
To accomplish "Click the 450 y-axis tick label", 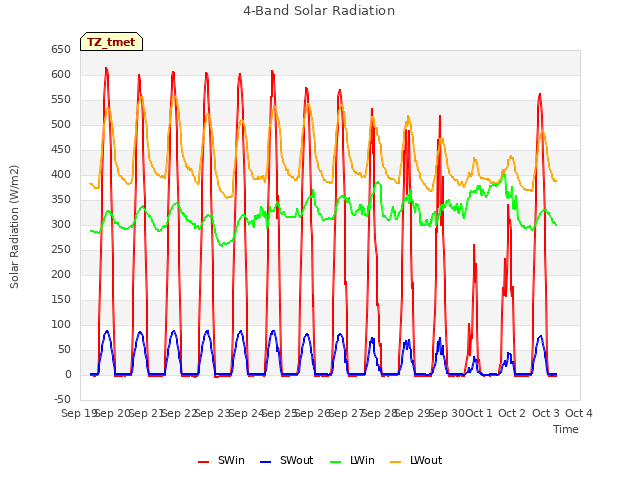I will point(61,150).
